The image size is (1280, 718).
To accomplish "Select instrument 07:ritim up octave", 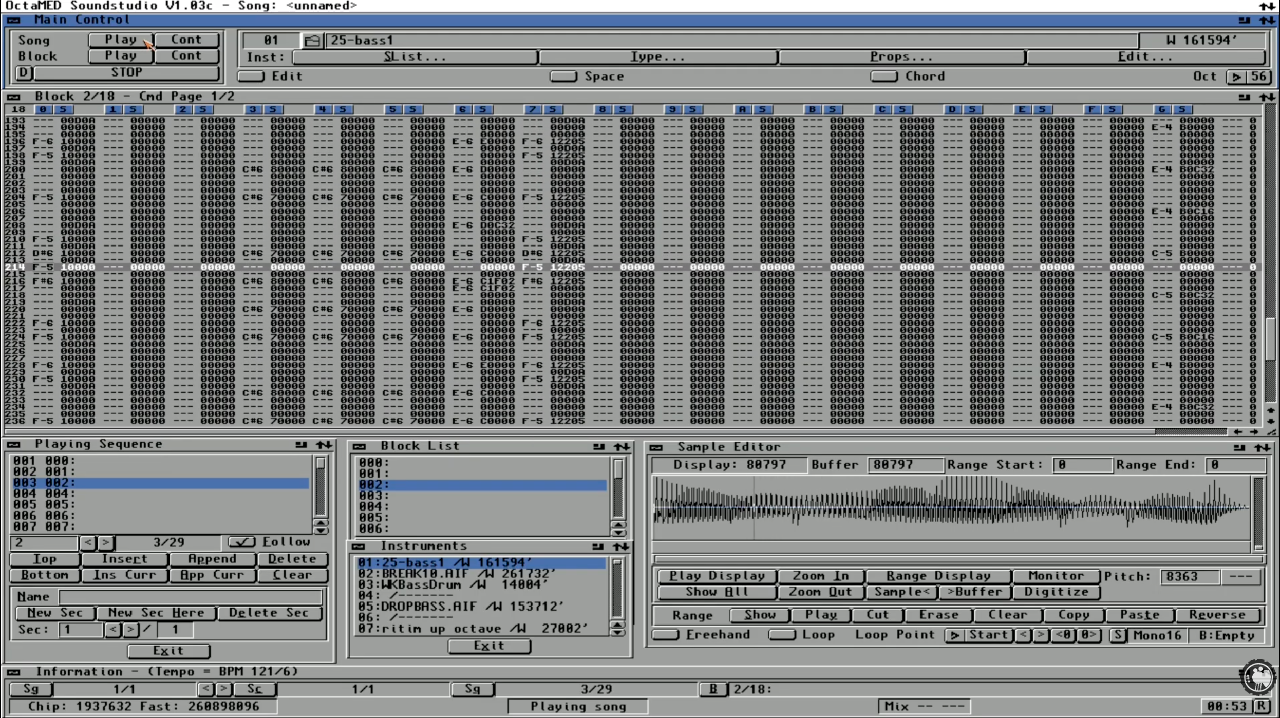I will [x=482, y=629].
